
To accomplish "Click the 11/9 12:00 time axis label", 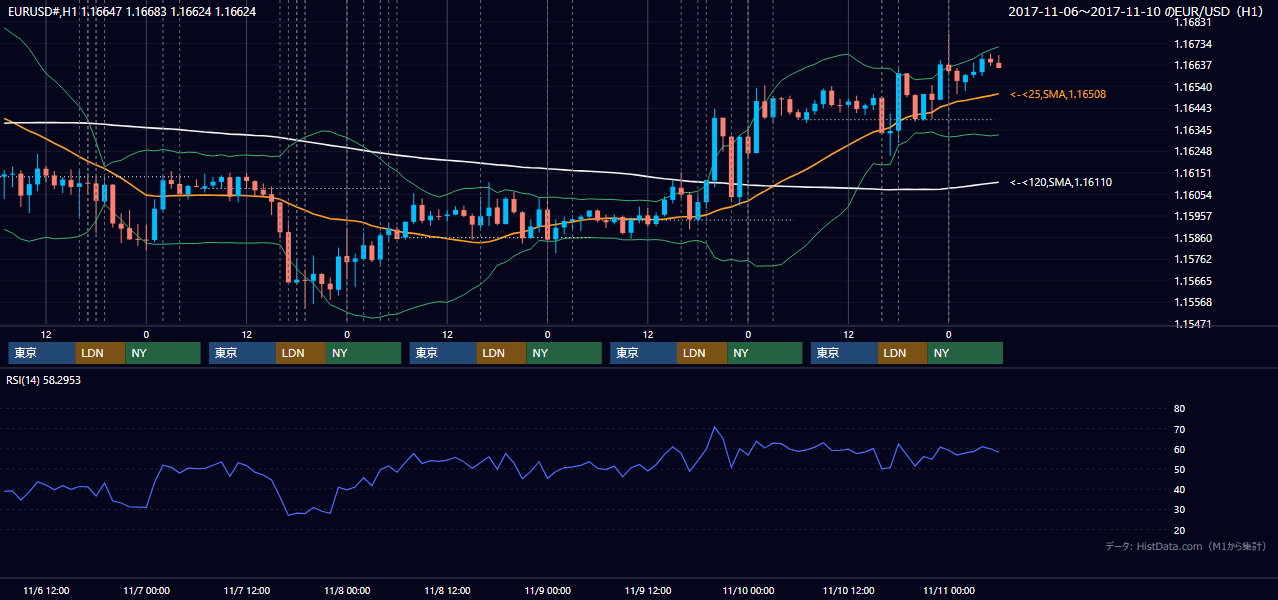I will [648, 590].
